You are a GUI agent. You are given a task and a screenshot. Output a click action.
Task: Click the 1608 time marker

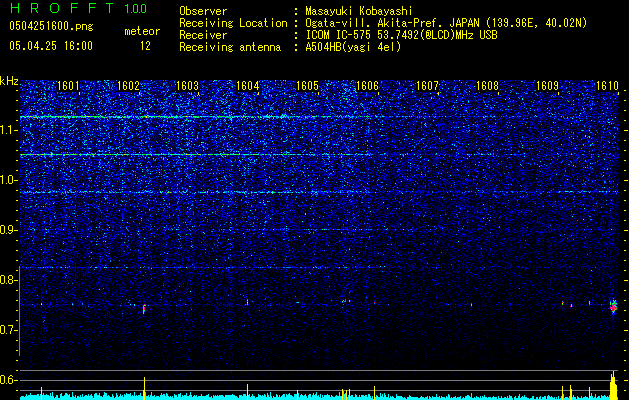point(487,86)
